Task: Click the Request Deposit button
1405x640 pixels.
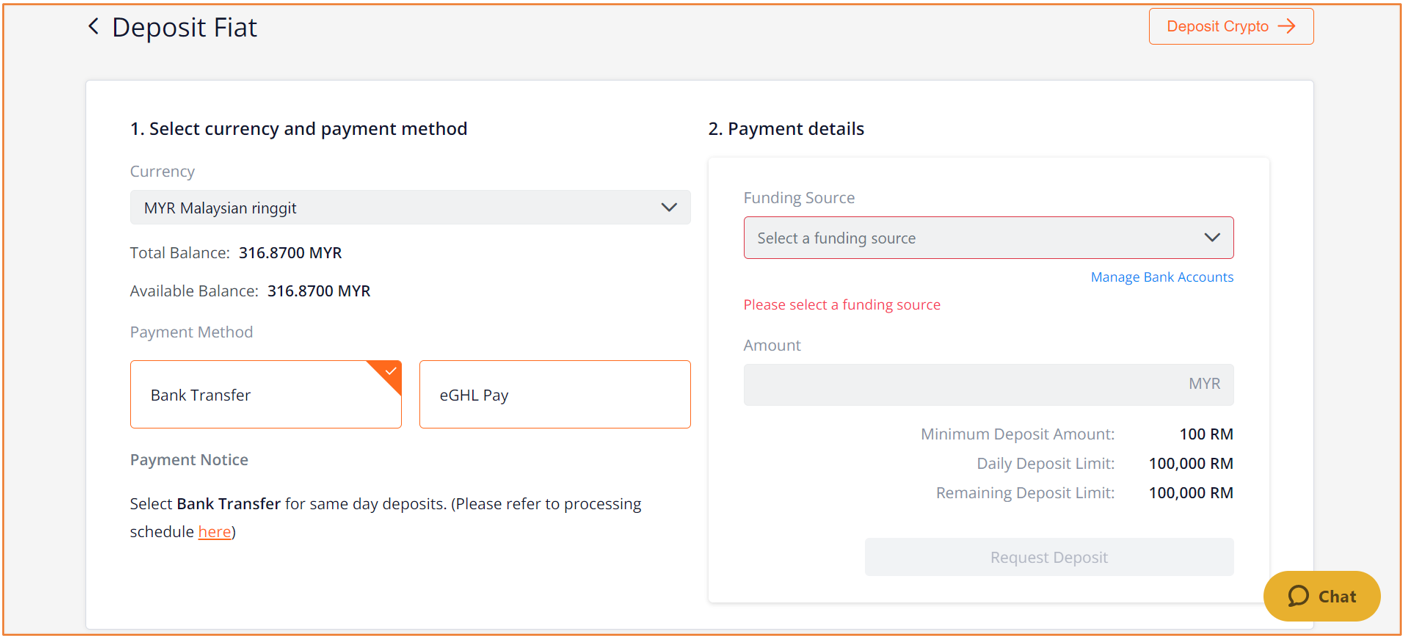Action: tap(1049, 557)
